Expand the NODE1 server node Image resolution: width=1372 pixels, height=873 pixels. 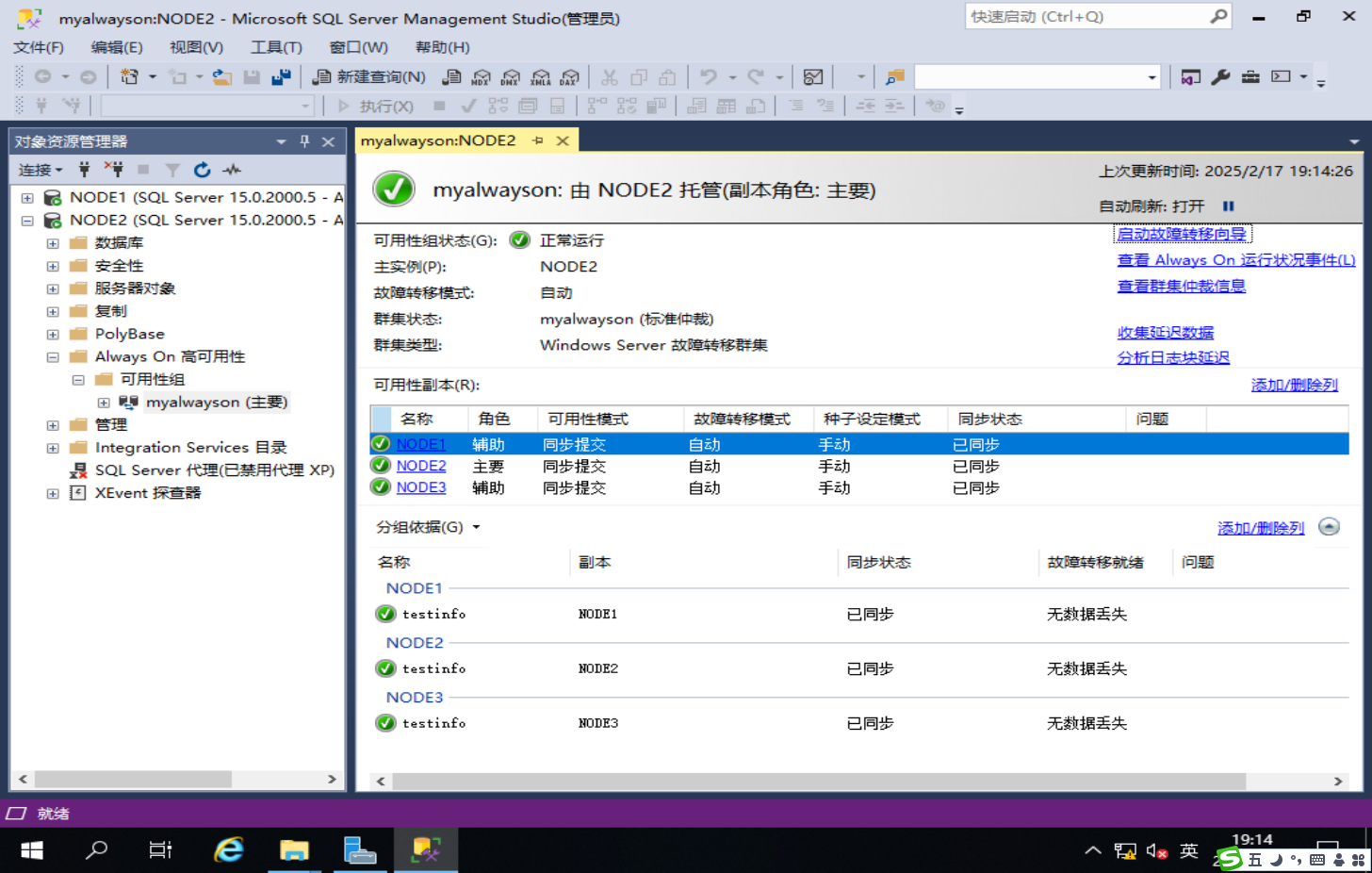point(27,198)
